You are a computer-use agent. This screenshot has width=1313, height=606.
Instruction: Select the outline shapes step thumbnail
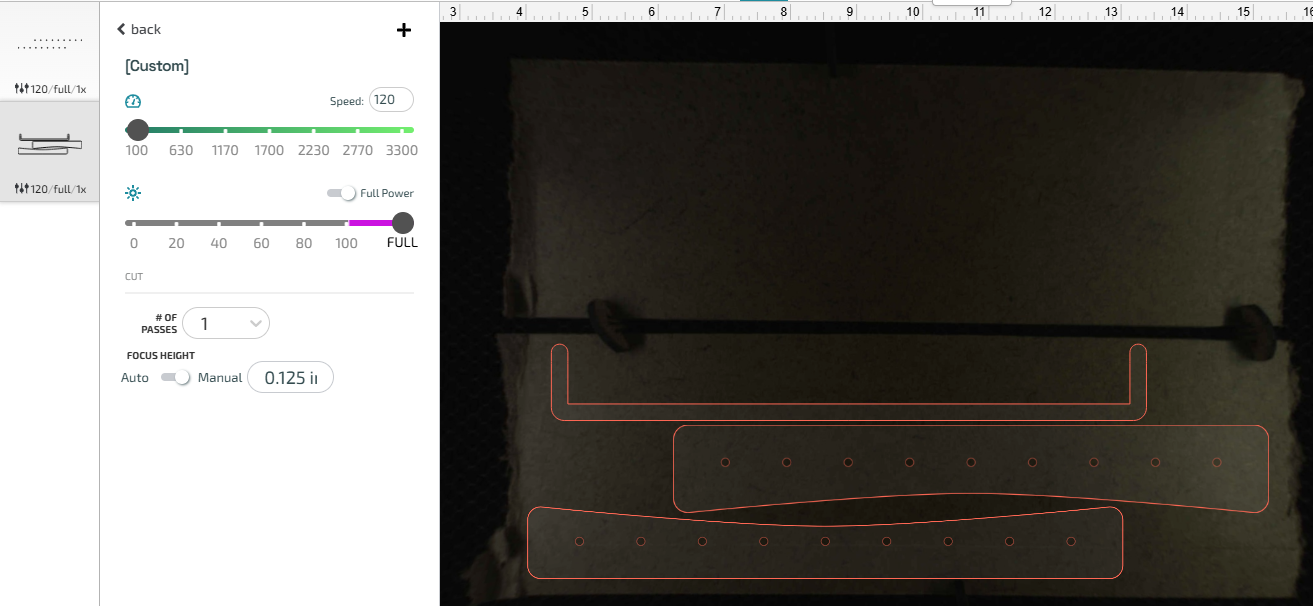click(50, 145)
